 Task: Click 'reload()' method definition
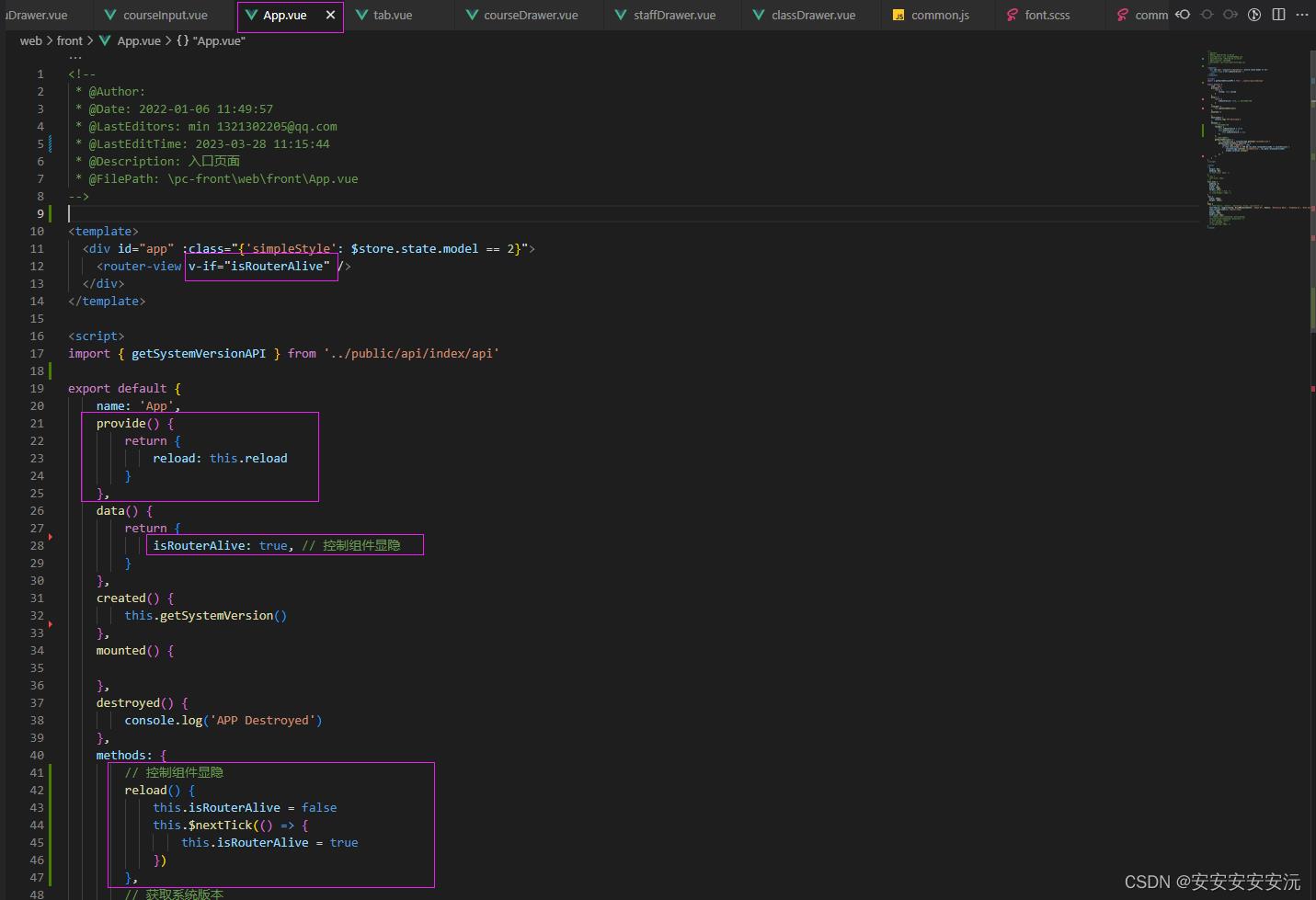(153, 790)
